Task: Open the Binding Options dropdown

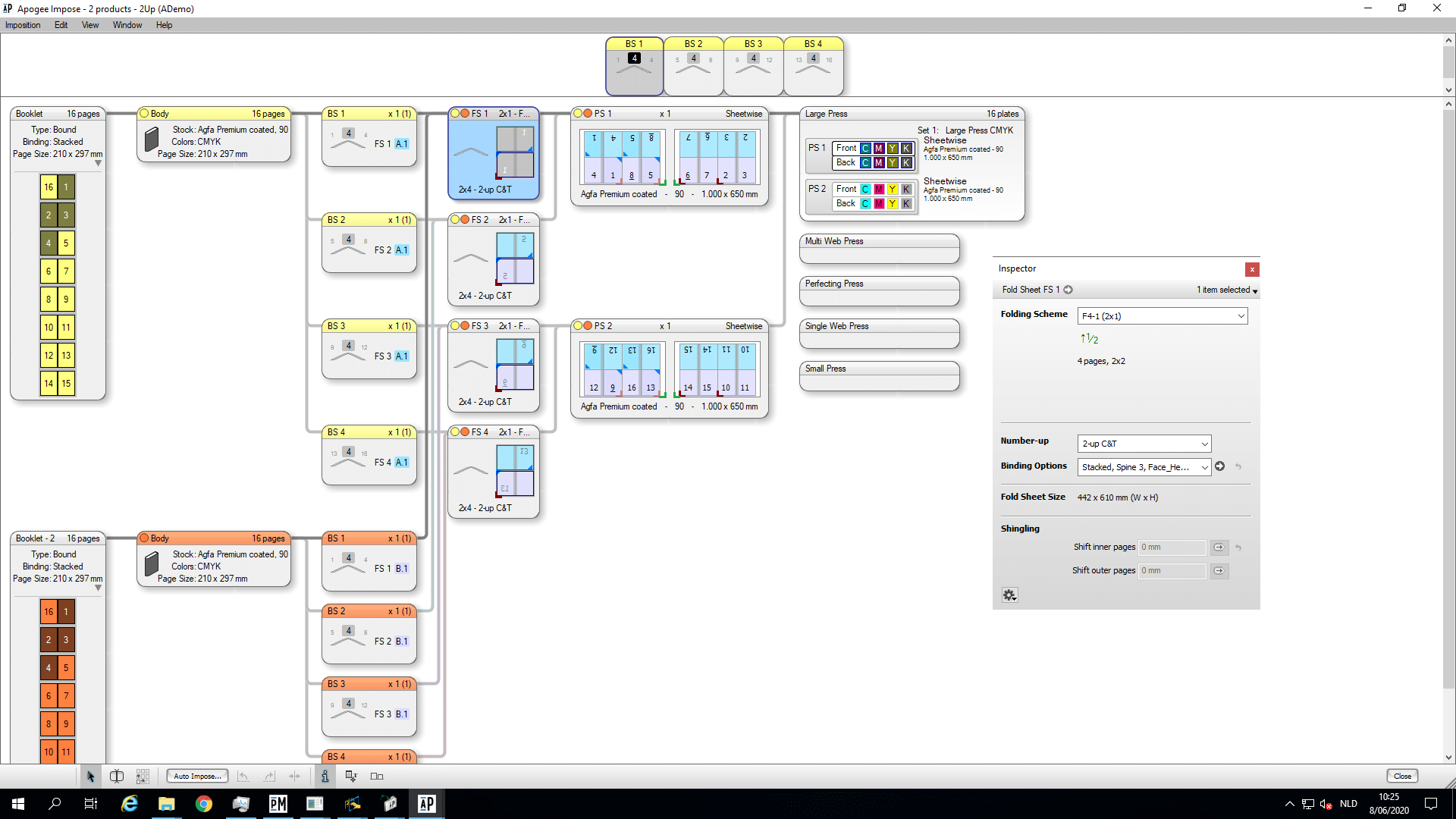Action: [x=1144, y=467]
